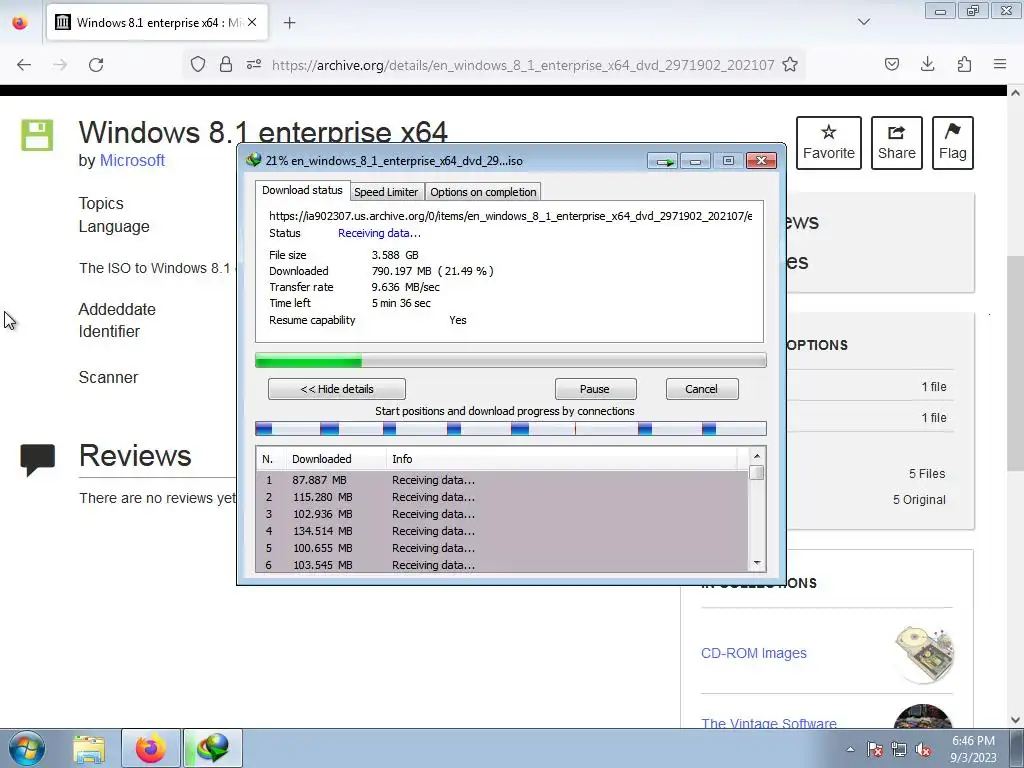The width and height of the screenshot is (1024, 768).
Task: Click the browser page vertical scrollbar
Action: click(x=1015, y=362)
